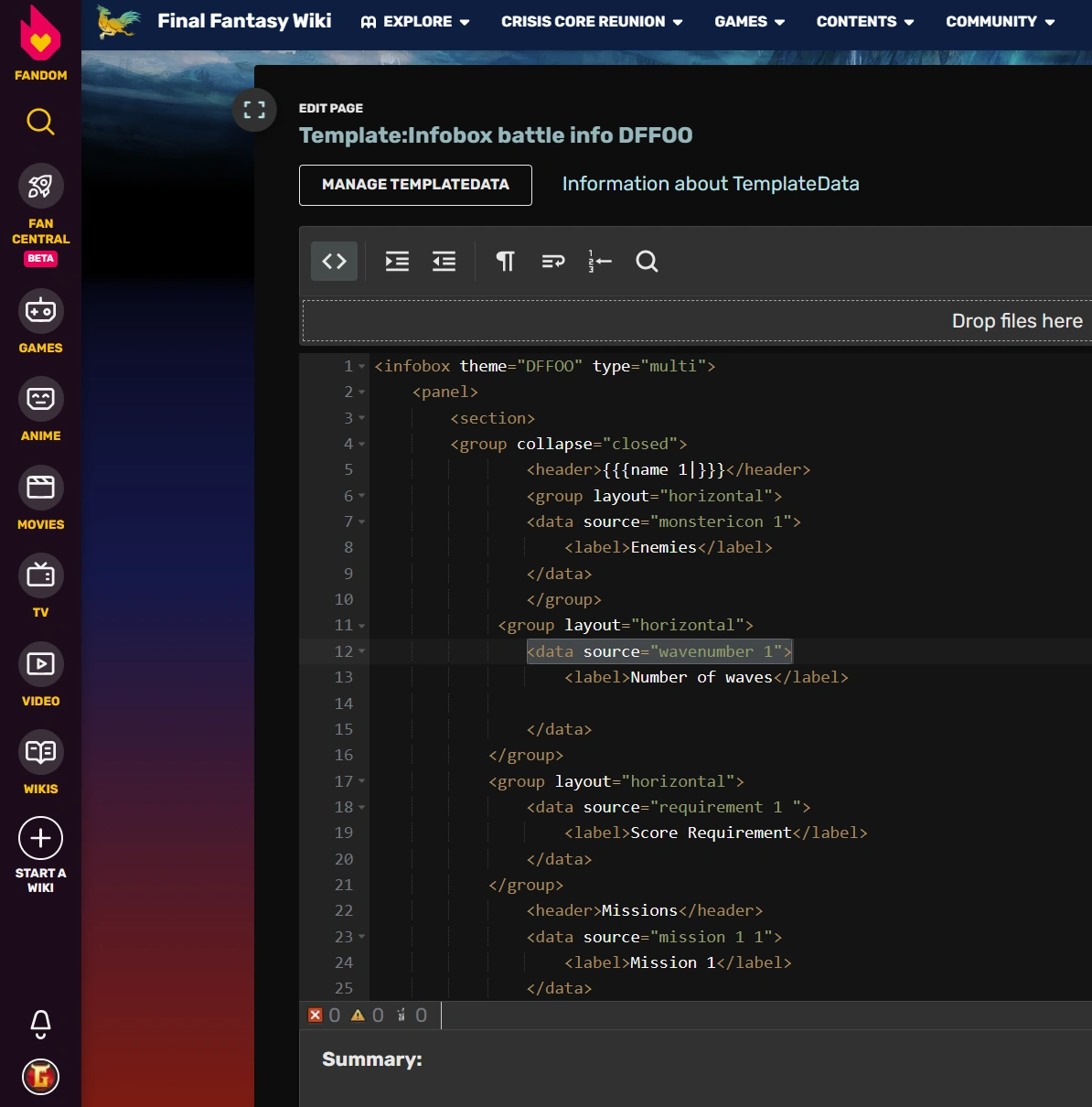Open Information about TemplateData link
Screen dimensions: 1092x1107
pos(711,184)
